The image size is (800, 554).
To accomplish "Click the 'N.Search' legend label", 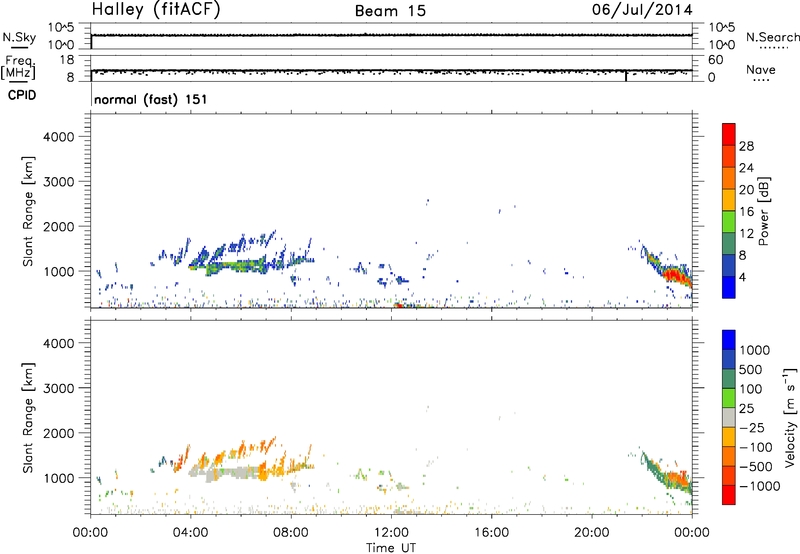I will pos(772,37).
